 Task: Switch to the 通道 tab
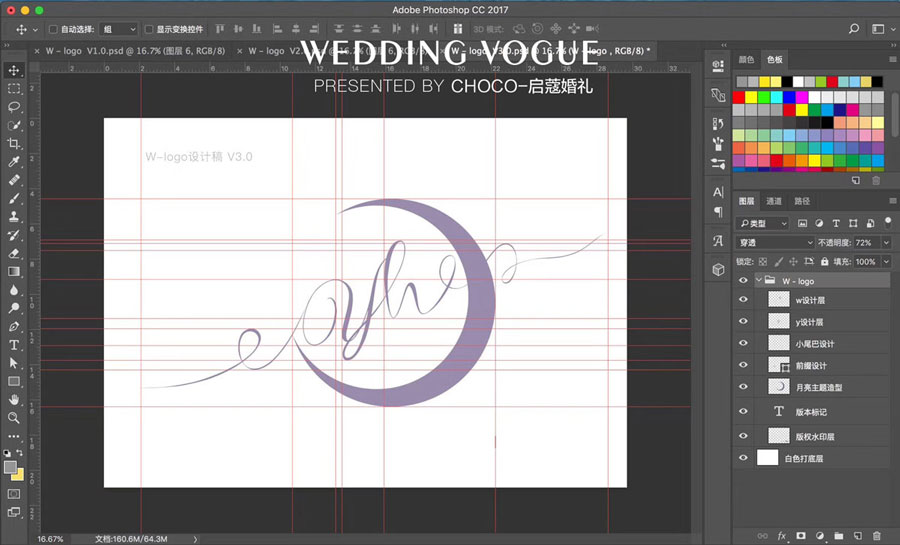click(x=774, y=201)
